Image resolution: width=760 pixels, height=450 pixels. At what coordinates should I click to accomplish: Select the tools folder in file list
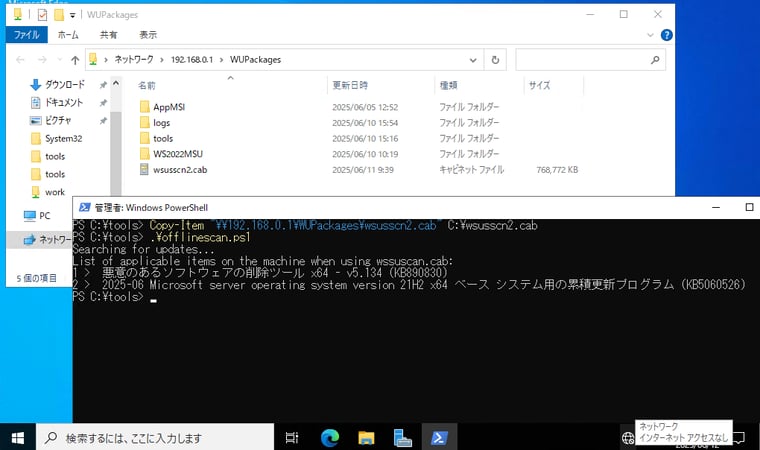point(163,139)
